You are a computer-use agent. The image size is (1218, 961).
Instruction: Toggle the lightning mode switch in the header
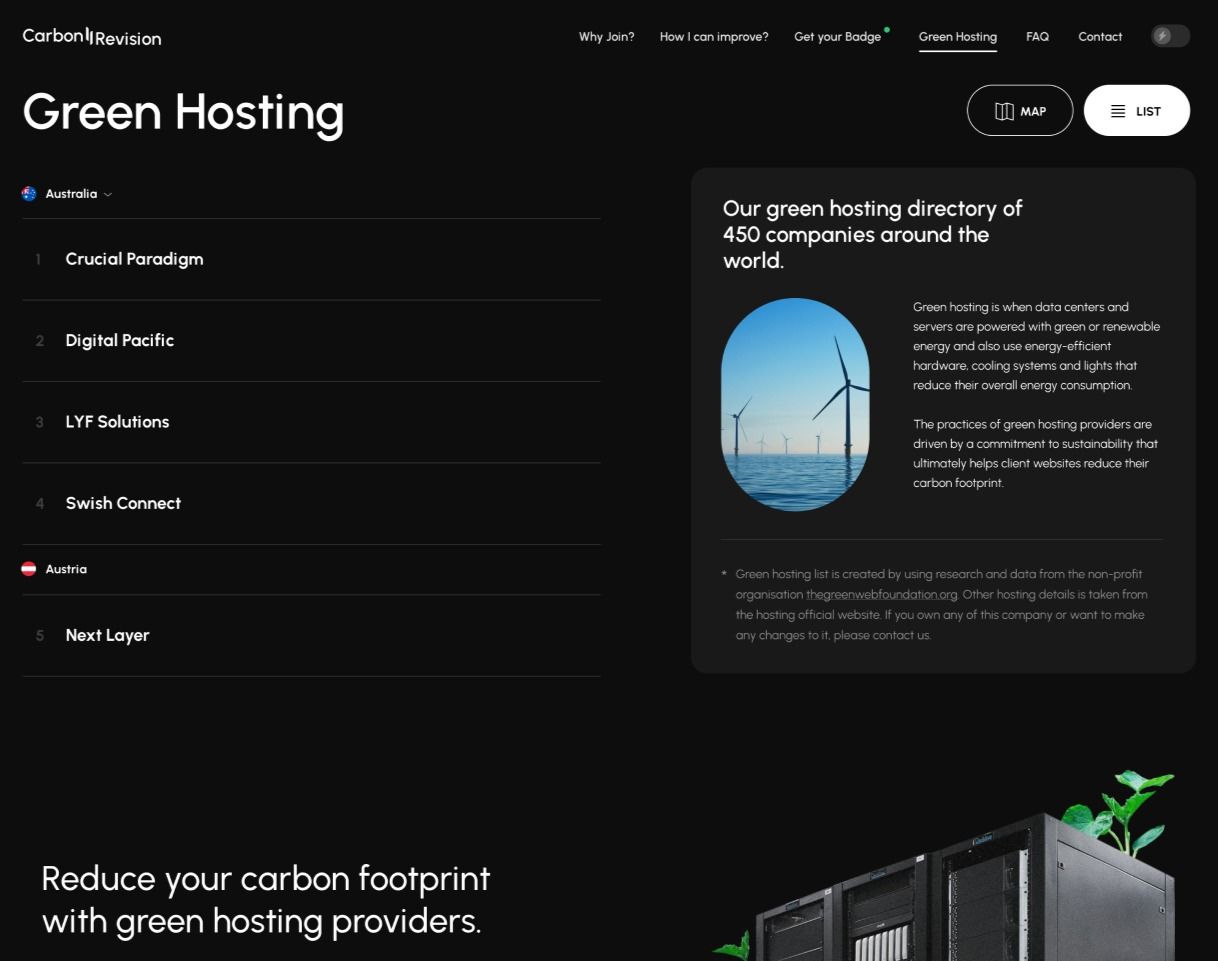point(1170,36)
